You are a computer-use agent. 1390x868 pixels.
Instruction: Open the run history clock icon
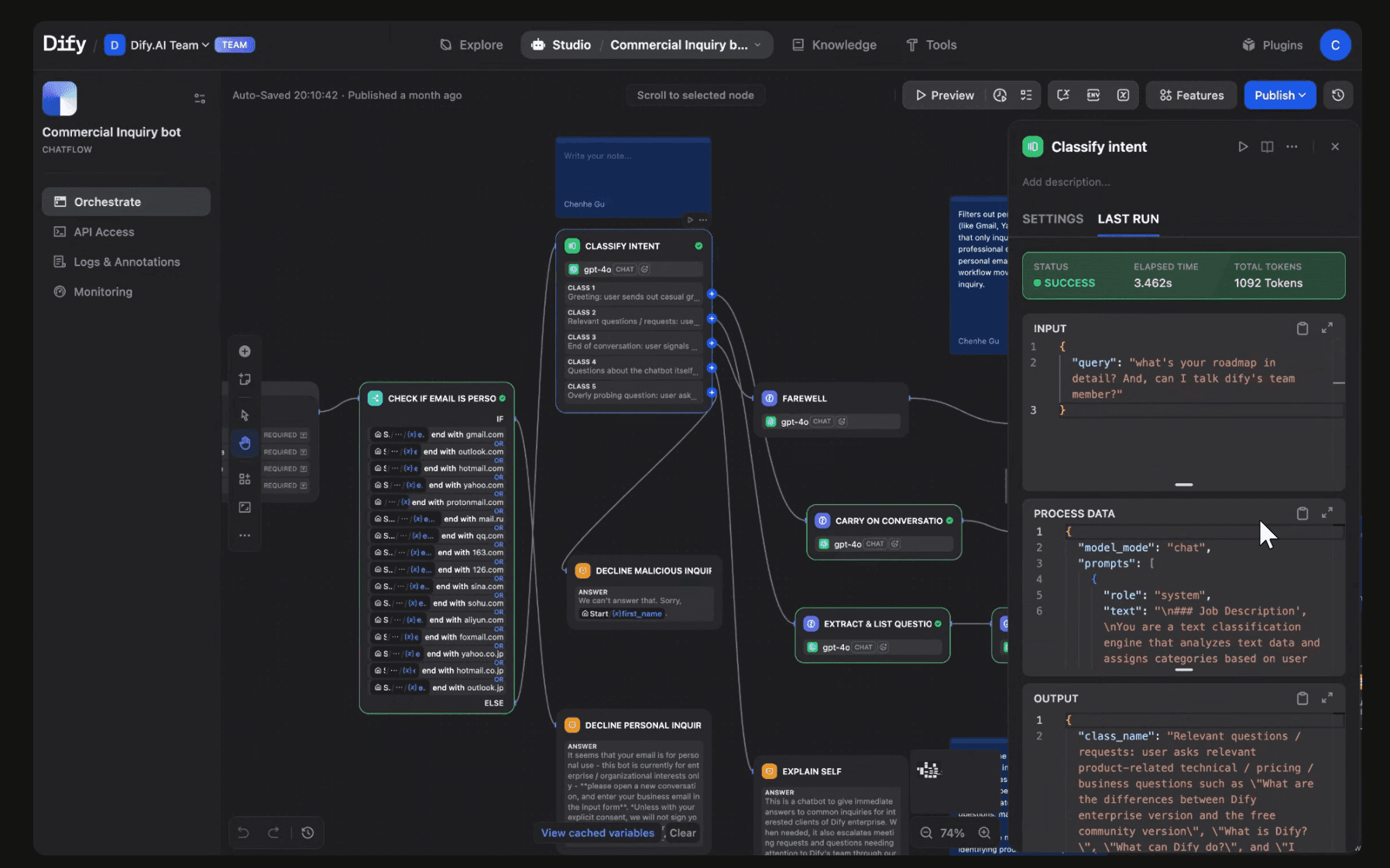click(1000, 95)
